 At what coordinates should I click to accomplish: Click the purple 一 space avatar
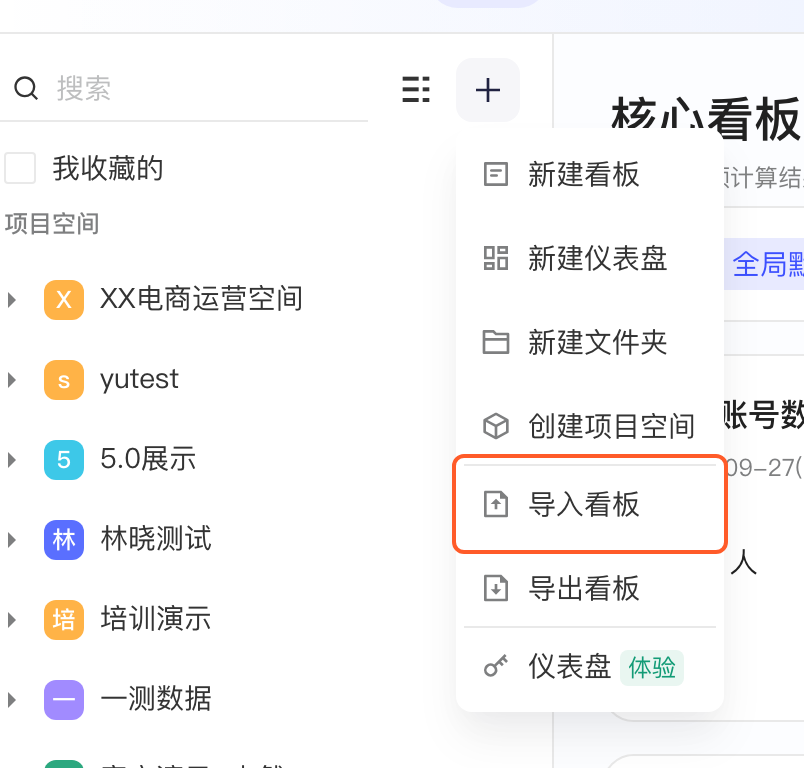click(x=64, y=700)
